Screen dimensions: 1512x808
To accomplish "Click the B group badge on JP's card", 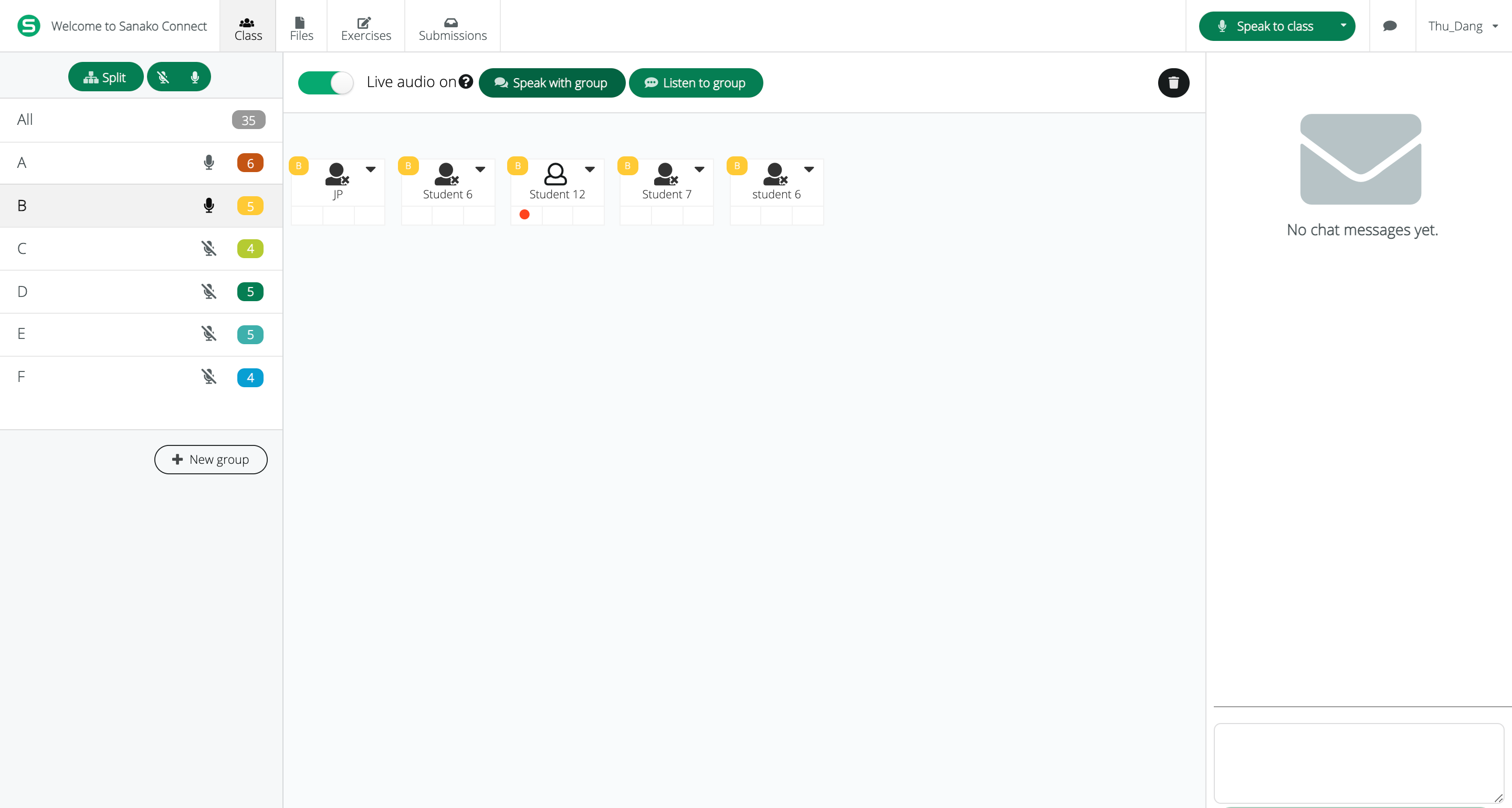I will tap(299, 165).
